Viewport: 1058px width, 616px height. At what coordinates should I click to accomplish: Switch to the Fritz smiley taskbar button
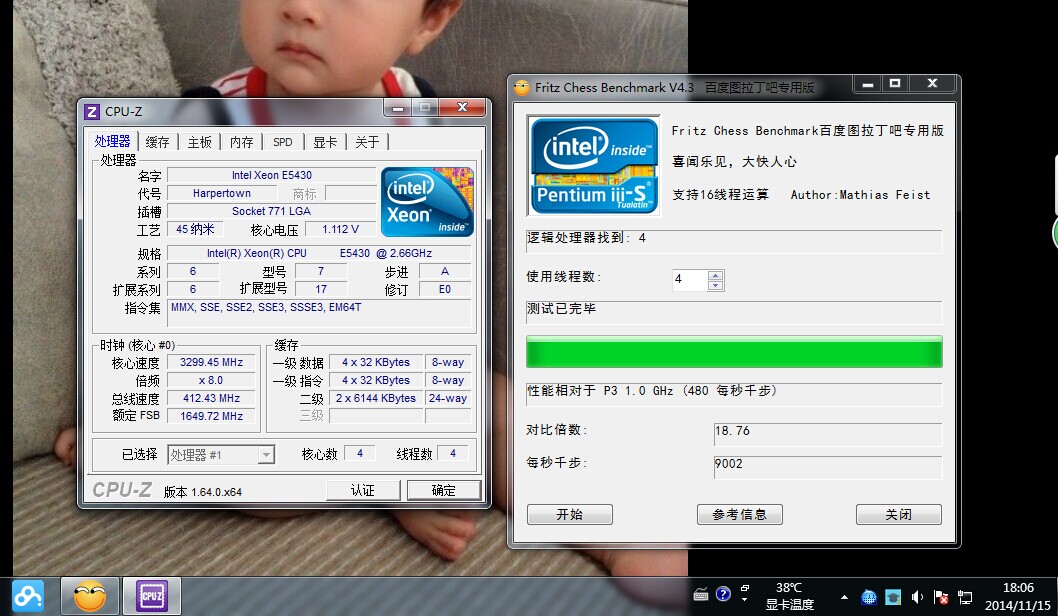pyautogui.click(x=90, y=596)
